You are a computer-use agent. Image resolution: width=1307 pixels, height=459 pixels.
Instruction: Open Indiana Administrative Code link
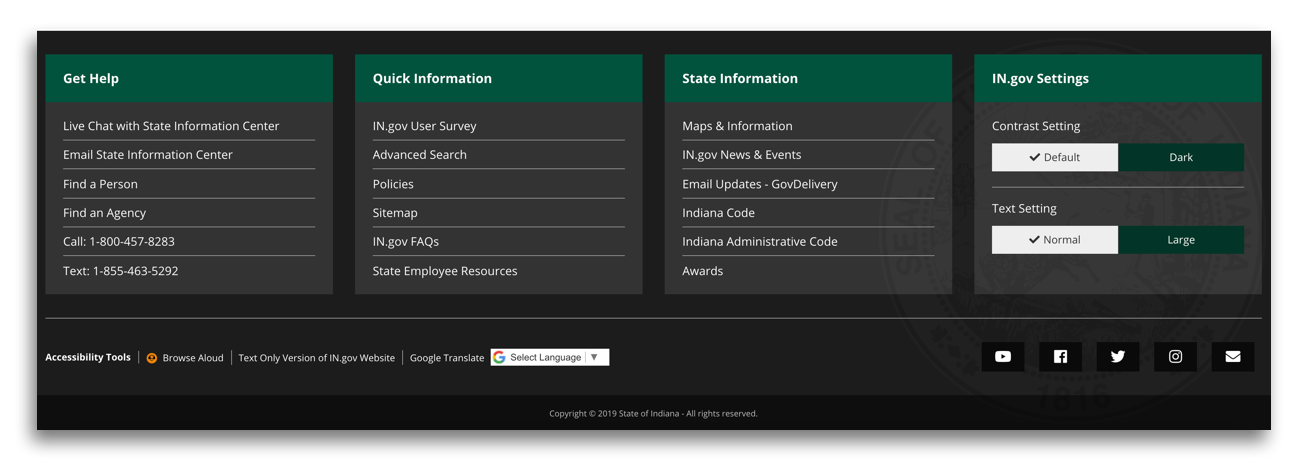coord(760,241)
